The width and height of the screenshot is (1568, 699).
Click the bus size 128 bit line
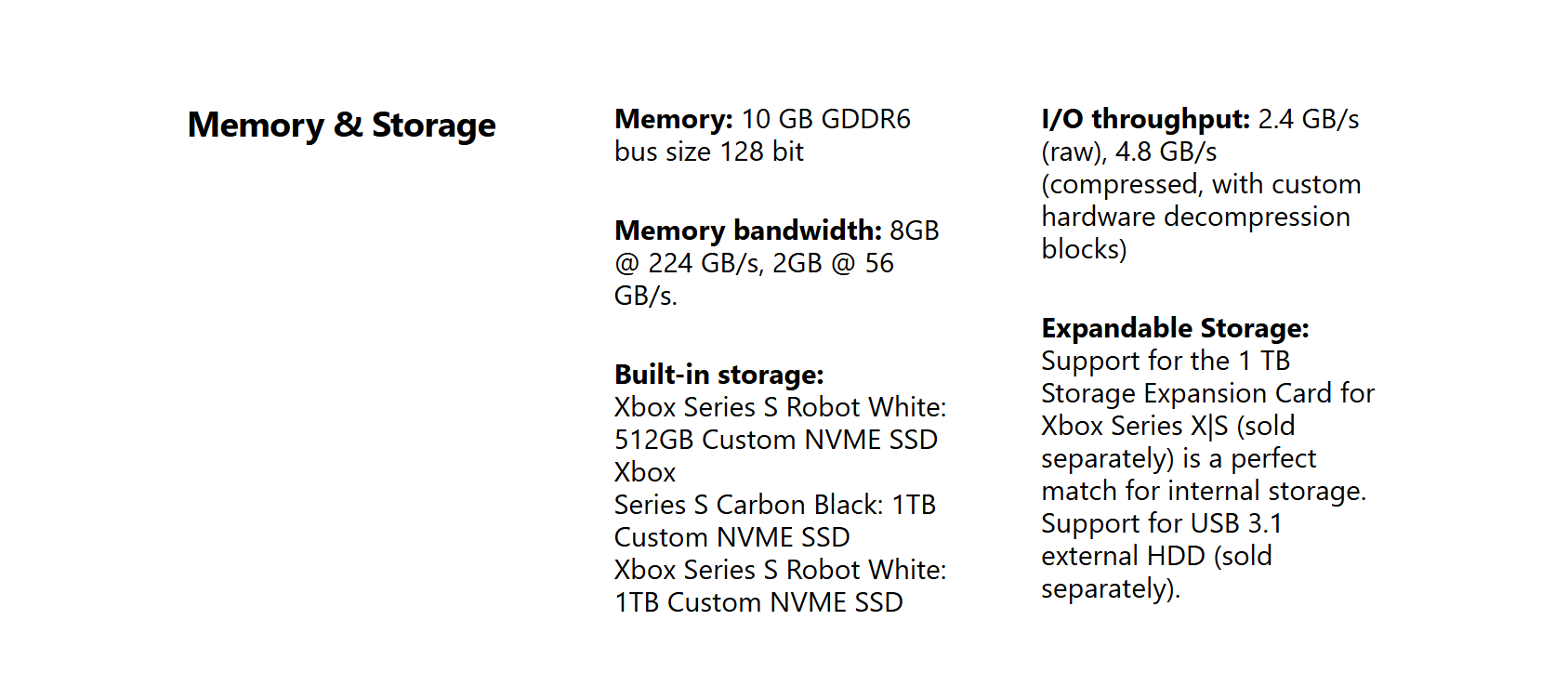click(x=709, y=152)
